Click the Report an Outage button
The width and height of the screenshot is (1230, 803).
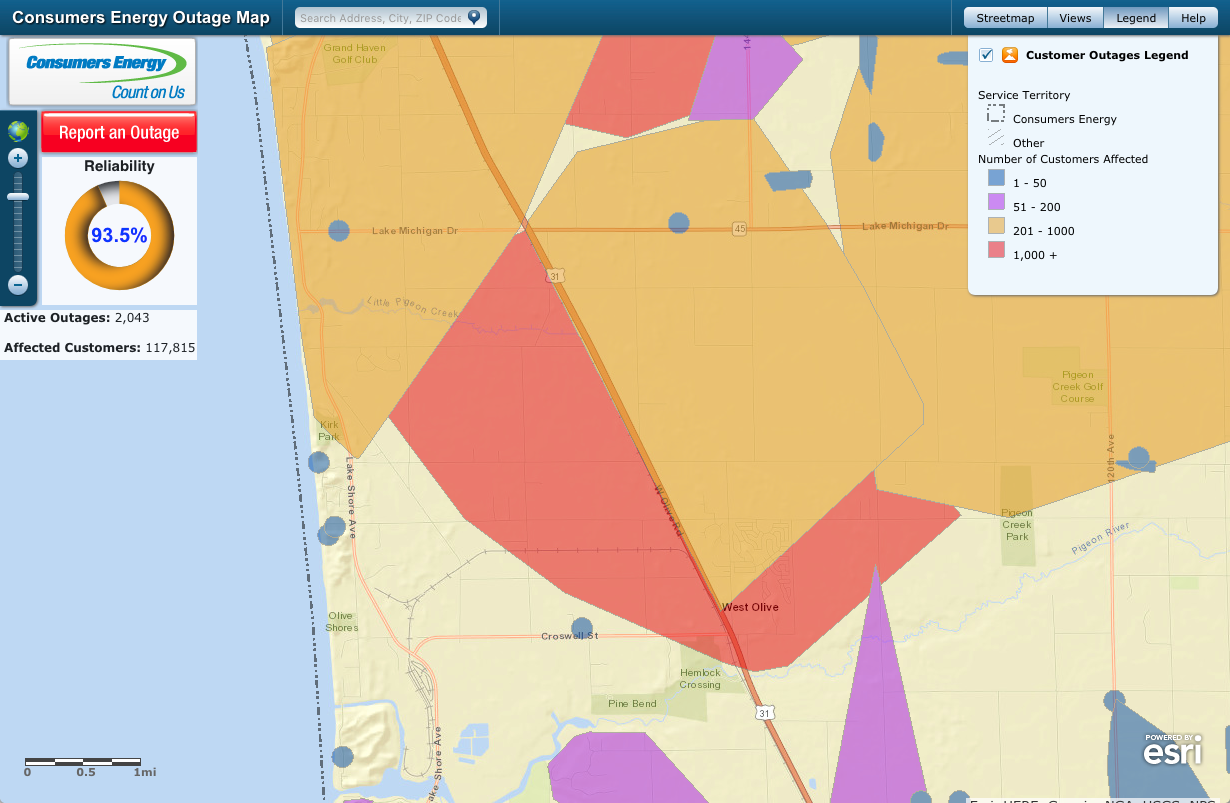tap(119, 132)
